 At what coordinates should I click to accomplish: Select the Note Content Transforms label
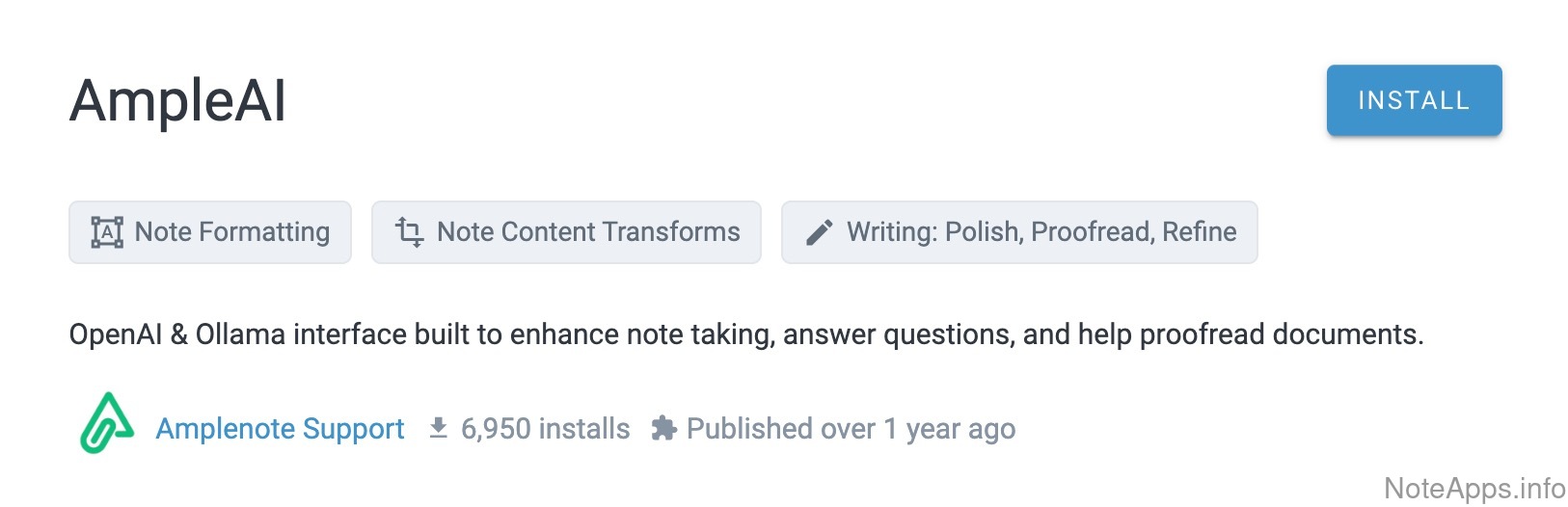point(588,232)
